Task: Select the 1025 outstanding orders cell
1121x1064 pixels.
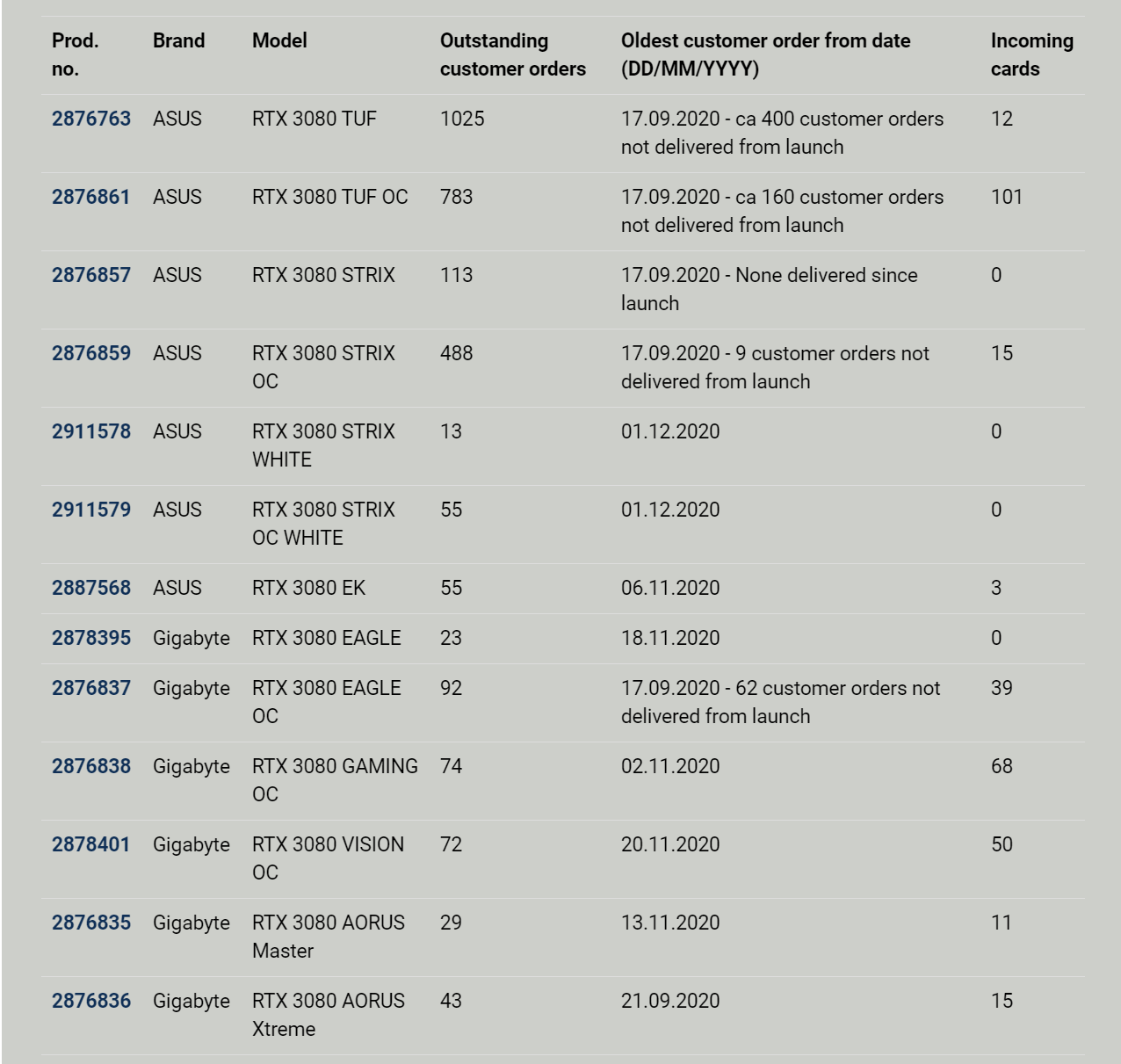Action: click(x=462, y=119)
